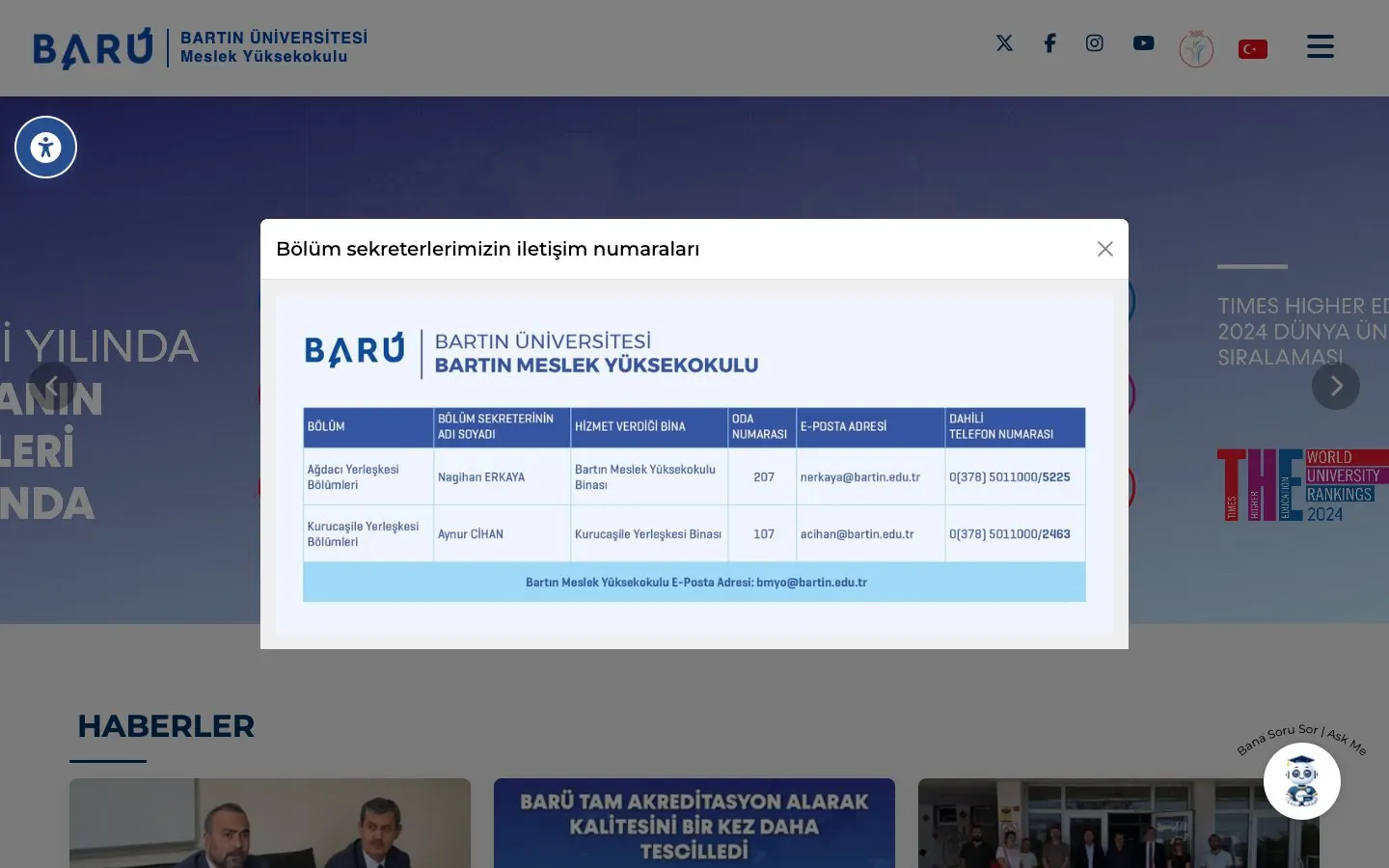Open the BARÜ Tam Akreditasyon news card
The height and width of the screenshot is (868, 1389).
point(694,823)
